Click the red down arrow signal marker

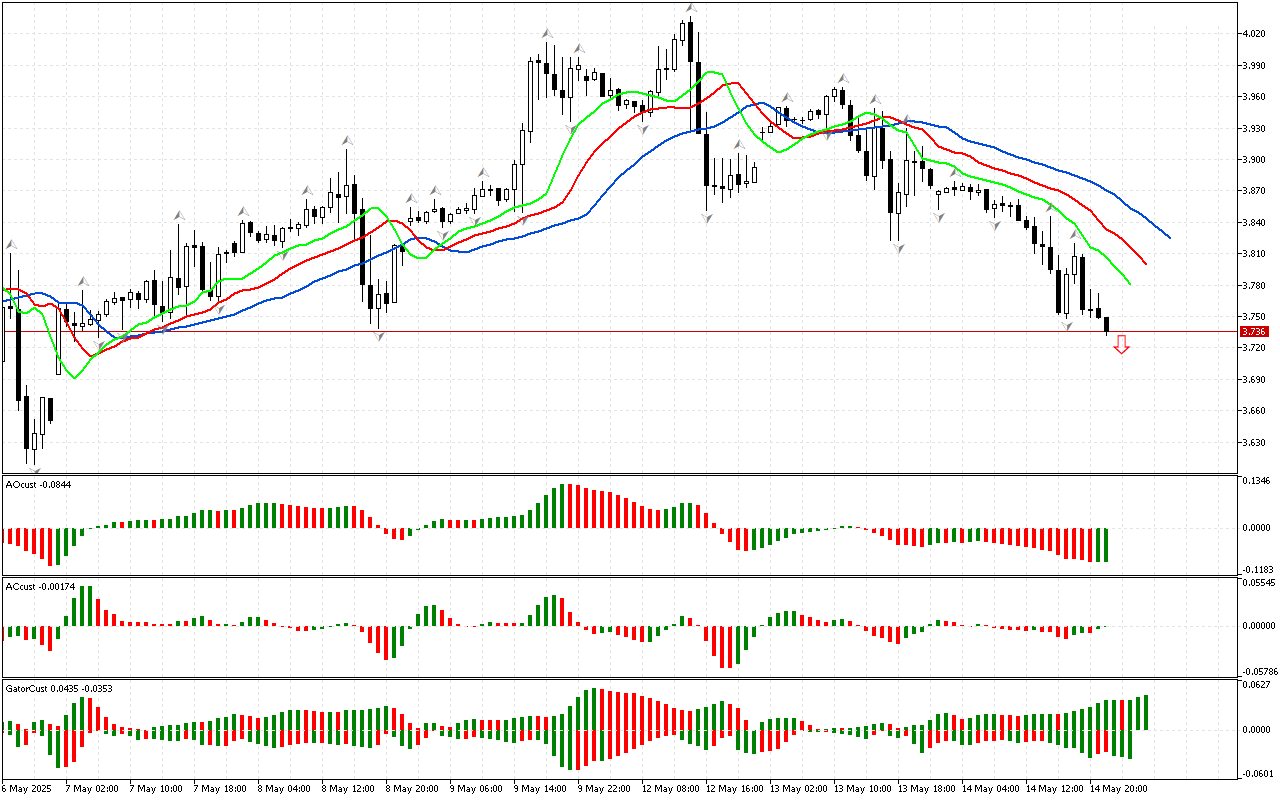(x=1121, y=345)
